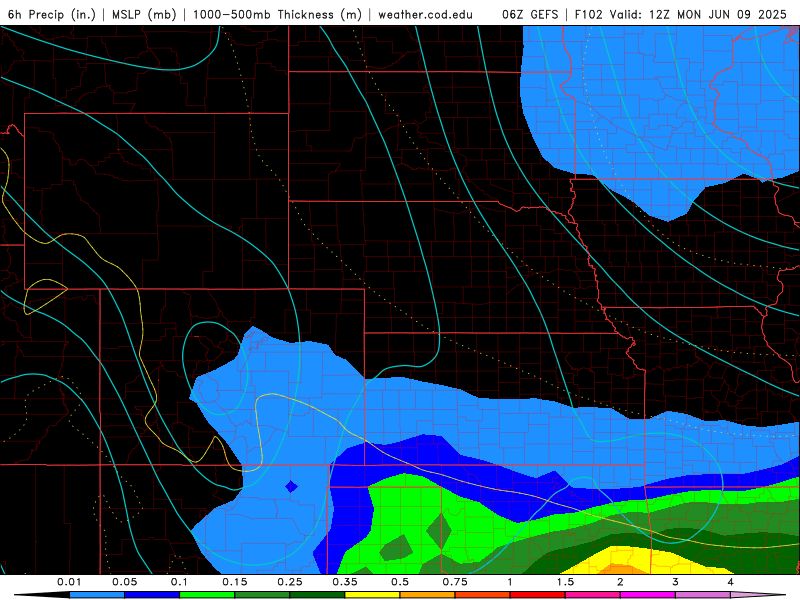Select the light blue 0.01–0.05 legend swatch

(97, 595)
